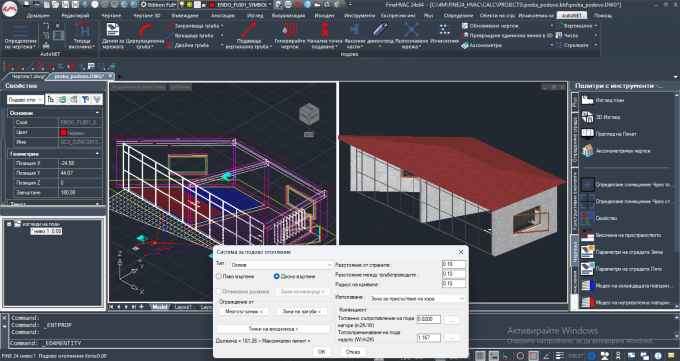Switch to the proba_podovo.DWG document tab
Viewport: 680px width, 361px height.
[79, 76]
